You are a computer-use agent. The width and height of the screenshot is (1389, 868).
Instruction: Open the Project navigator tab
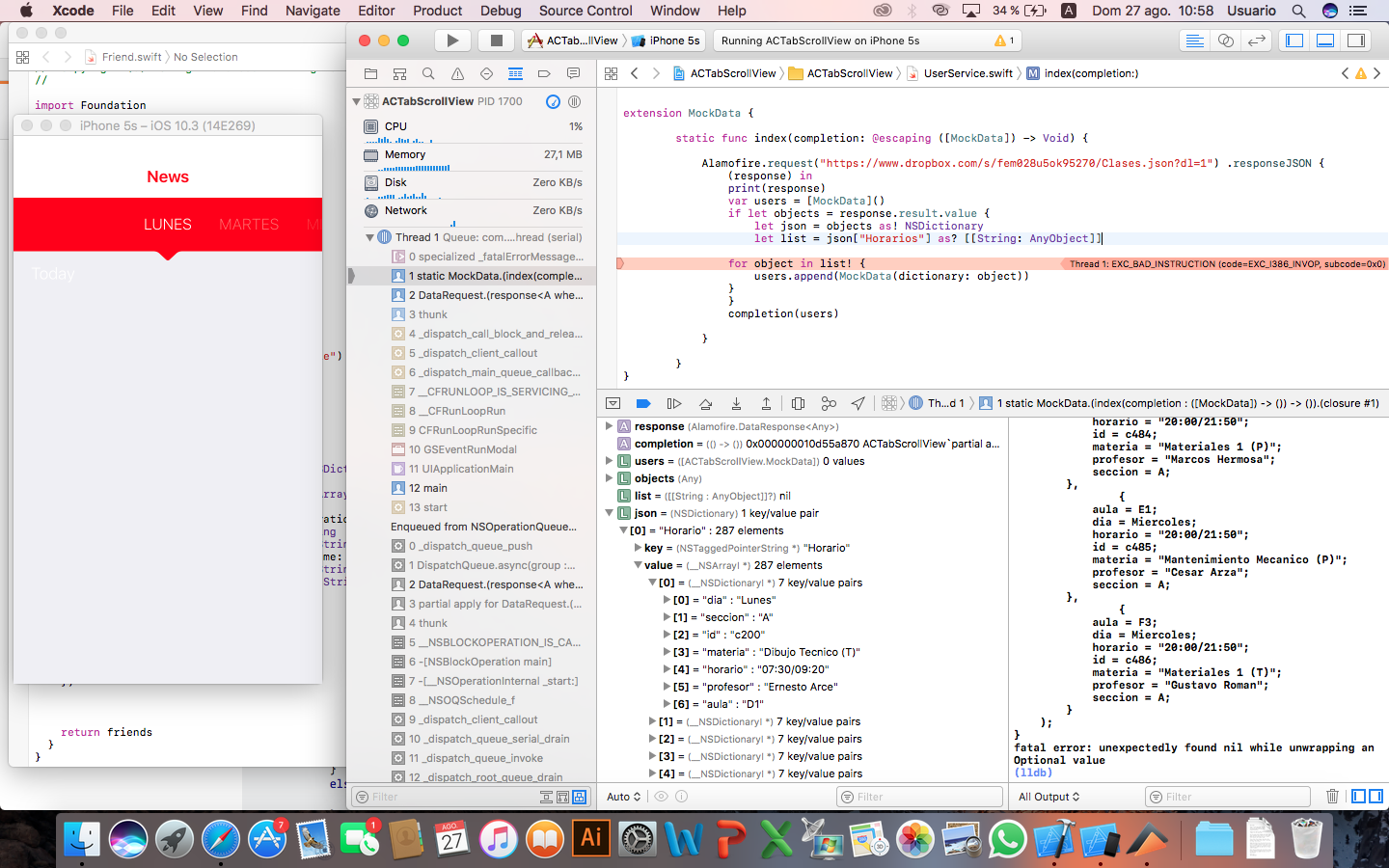[x=370, y=73]
